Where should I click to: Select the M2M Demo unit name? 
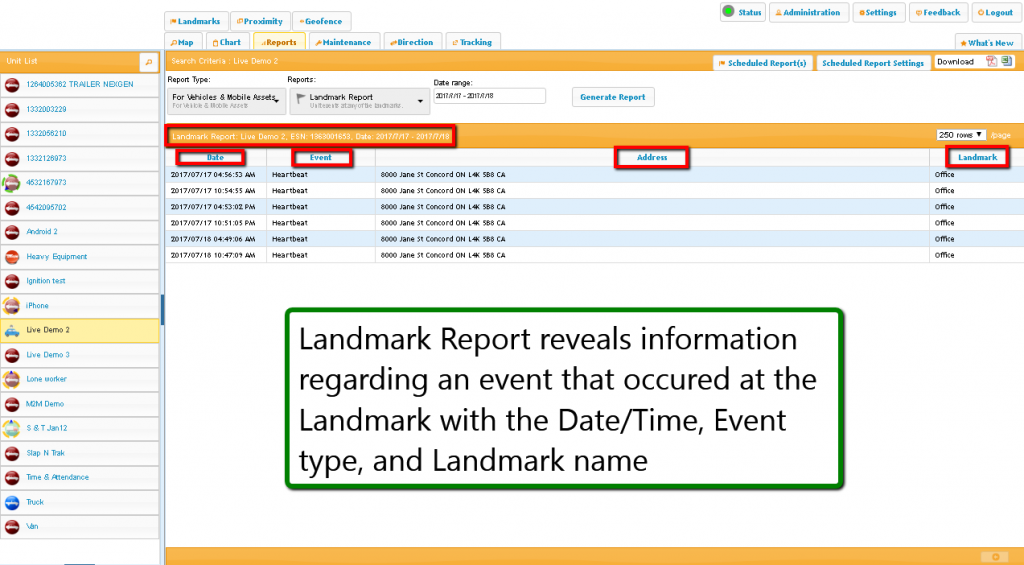[x=44, y=404]
